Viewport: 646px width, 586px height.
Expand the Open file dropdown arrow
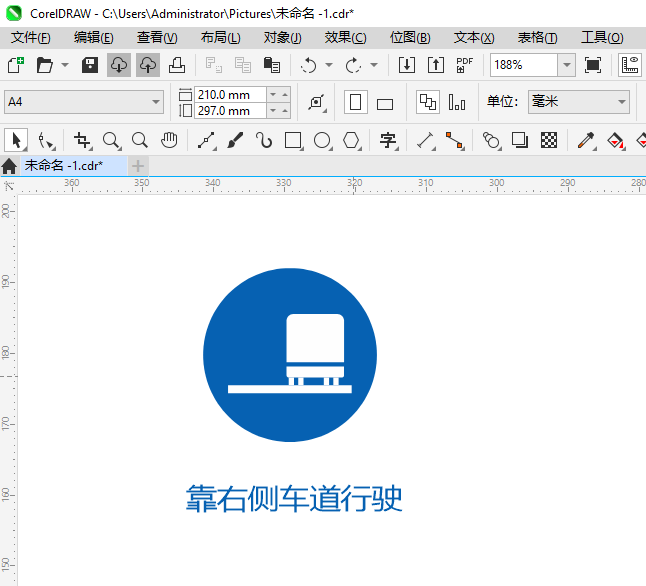65,65
